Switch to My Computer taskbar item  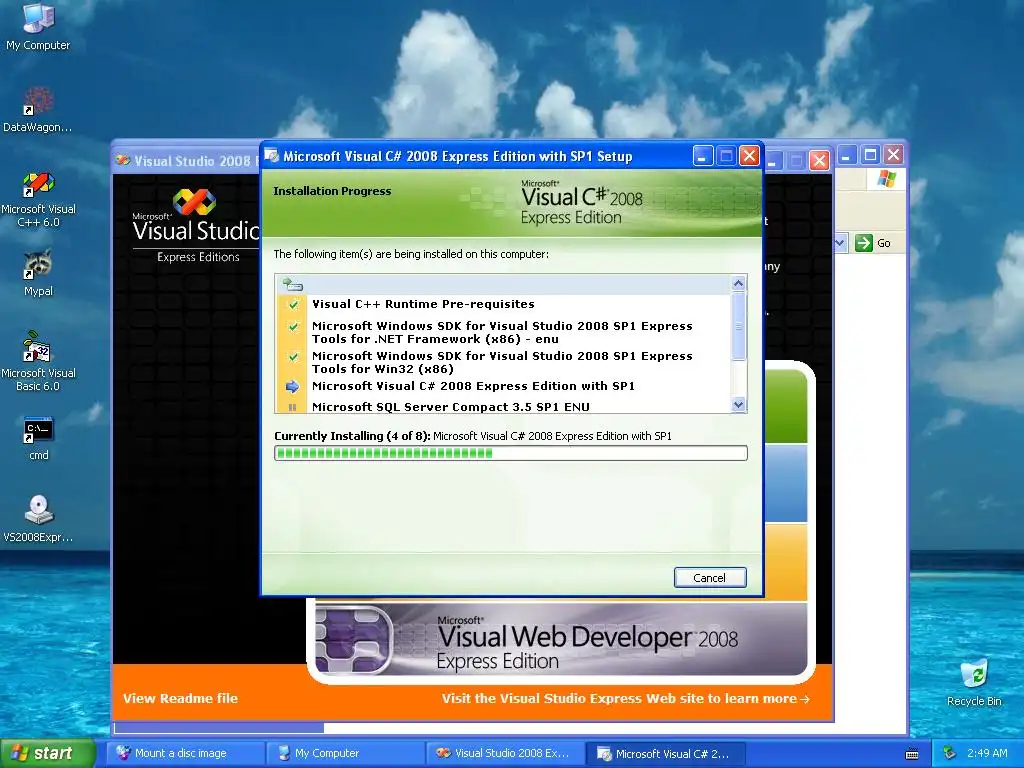[x=345, y=754]
